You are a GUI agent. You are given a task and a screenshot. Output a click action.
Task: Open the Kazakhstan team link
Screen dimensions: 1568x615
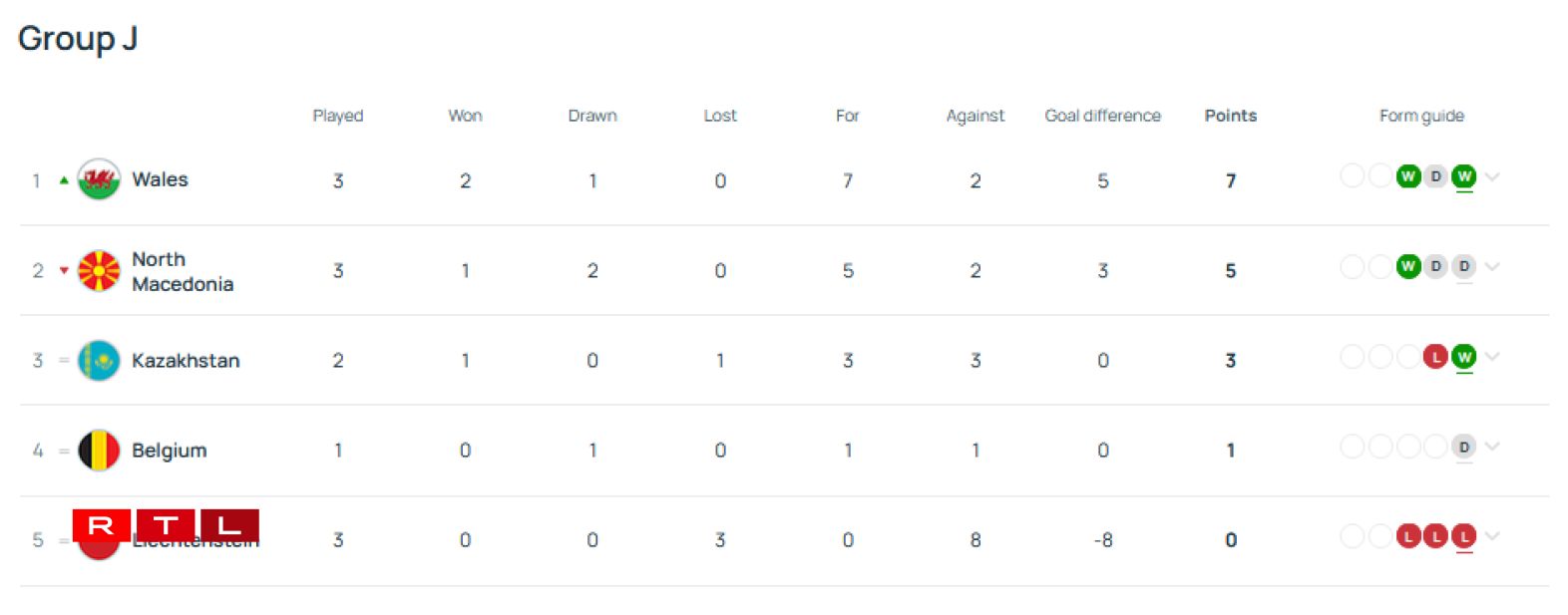(x=186, y=360)
